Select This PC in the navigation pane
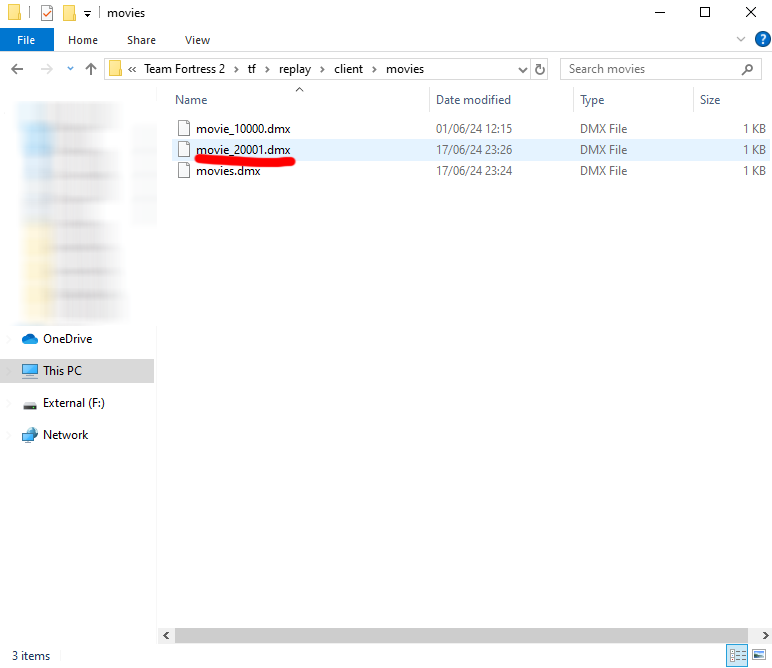This screenshot has height=668, width=772. [x=62, y=371]
